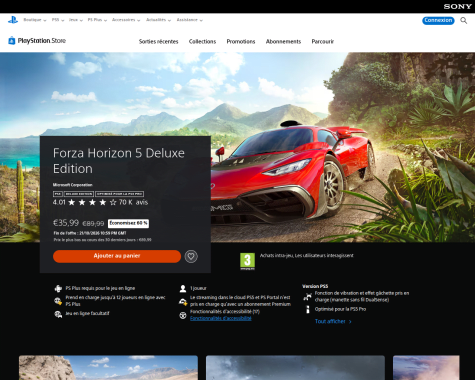
Task: Open the Promotions tab
Action: [241, 42]
